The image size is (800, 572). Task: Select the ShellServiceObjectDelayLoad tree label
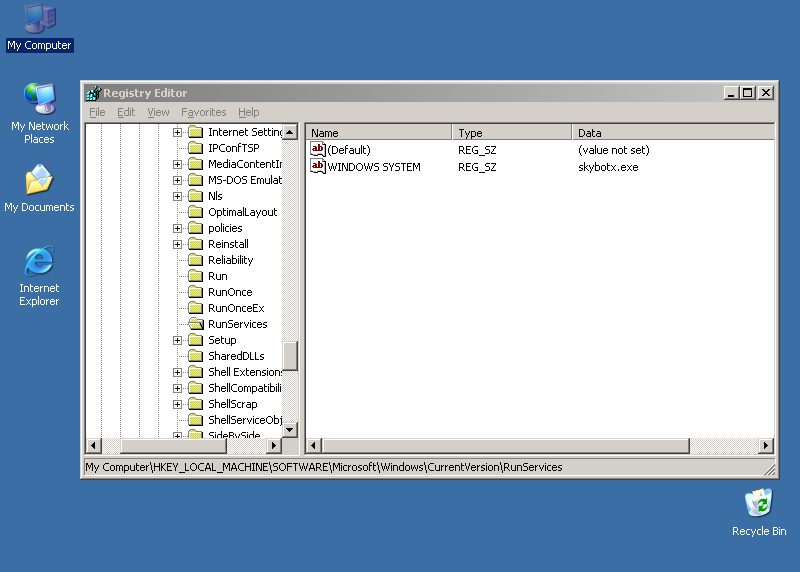(245, 420)
